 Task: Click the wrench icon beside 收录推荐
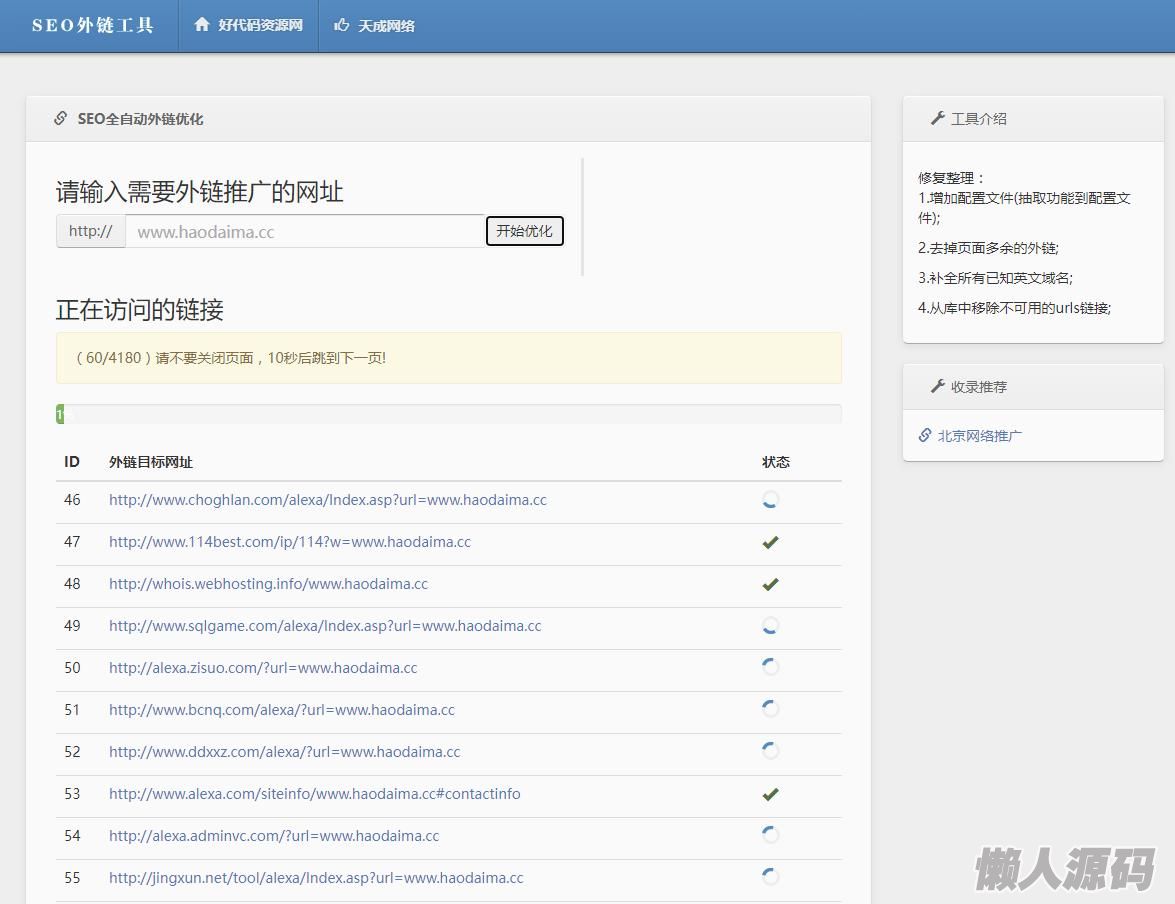coord(937,387)
